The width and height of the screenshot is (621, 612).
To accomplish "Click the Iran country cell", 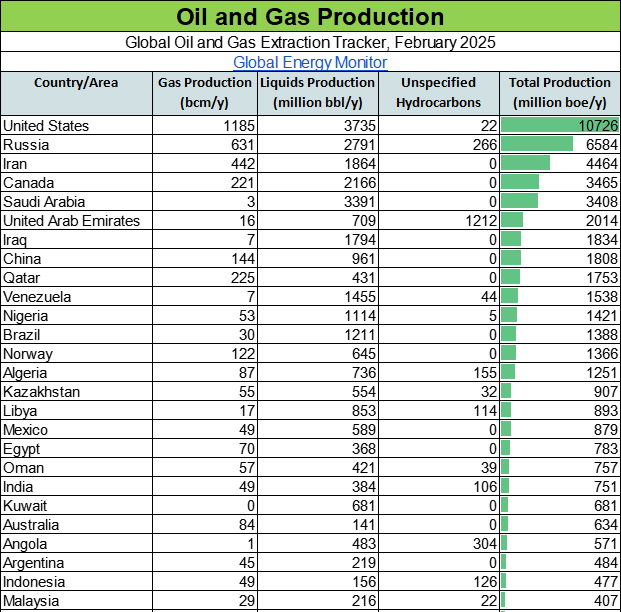I will pyautogui.click(x=76, y=164).
